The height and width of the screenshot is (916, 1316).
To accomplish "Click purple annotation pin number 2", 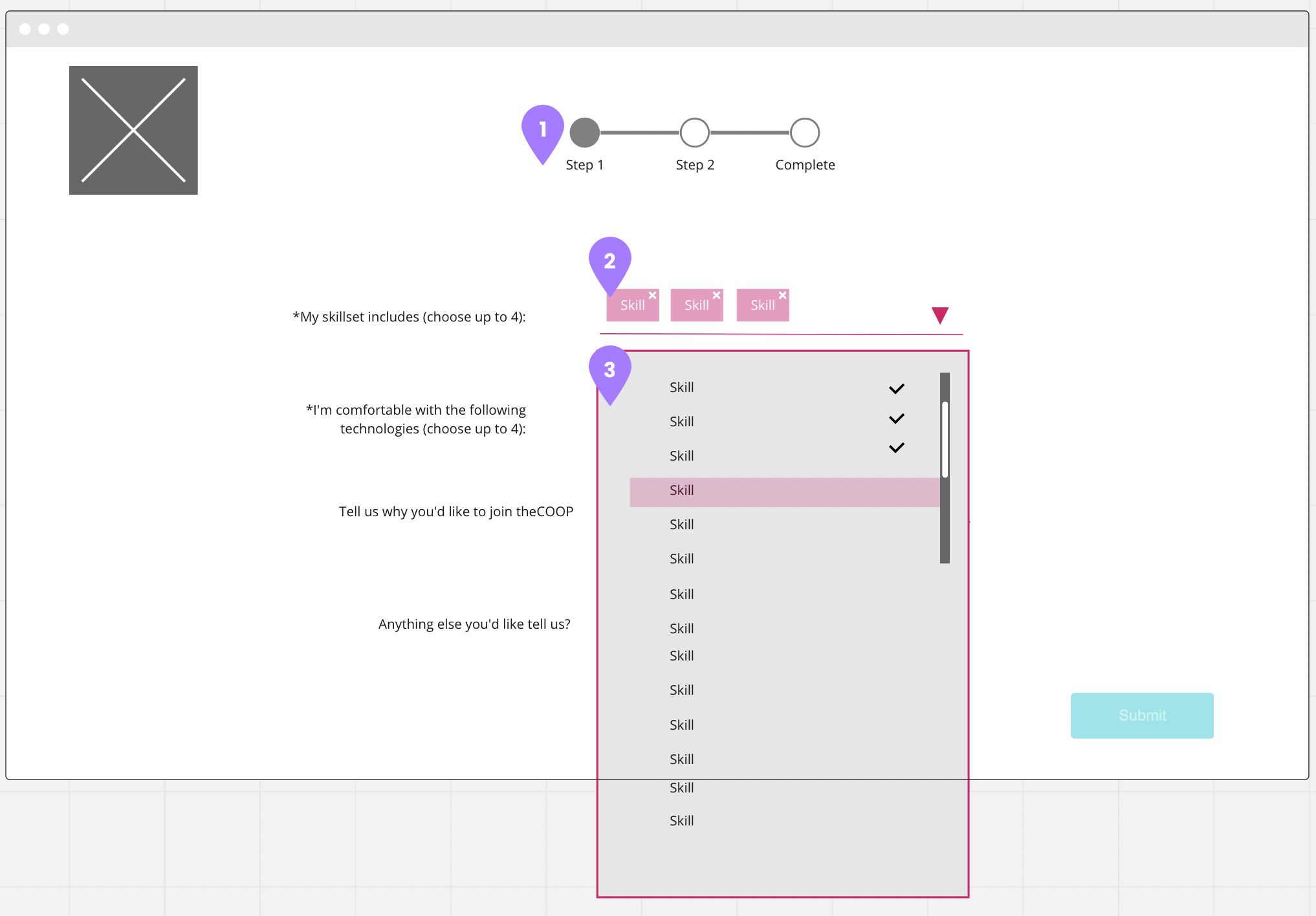I will point(609,261).
